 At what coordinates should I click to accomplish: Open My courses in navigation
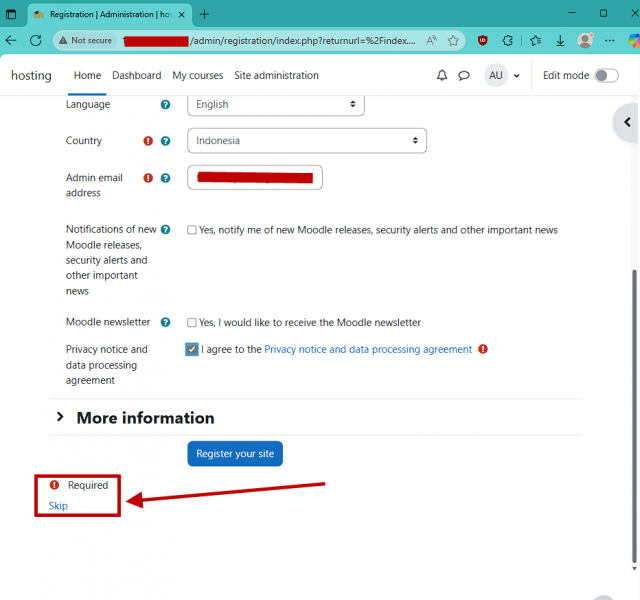[x=198, y=76]
